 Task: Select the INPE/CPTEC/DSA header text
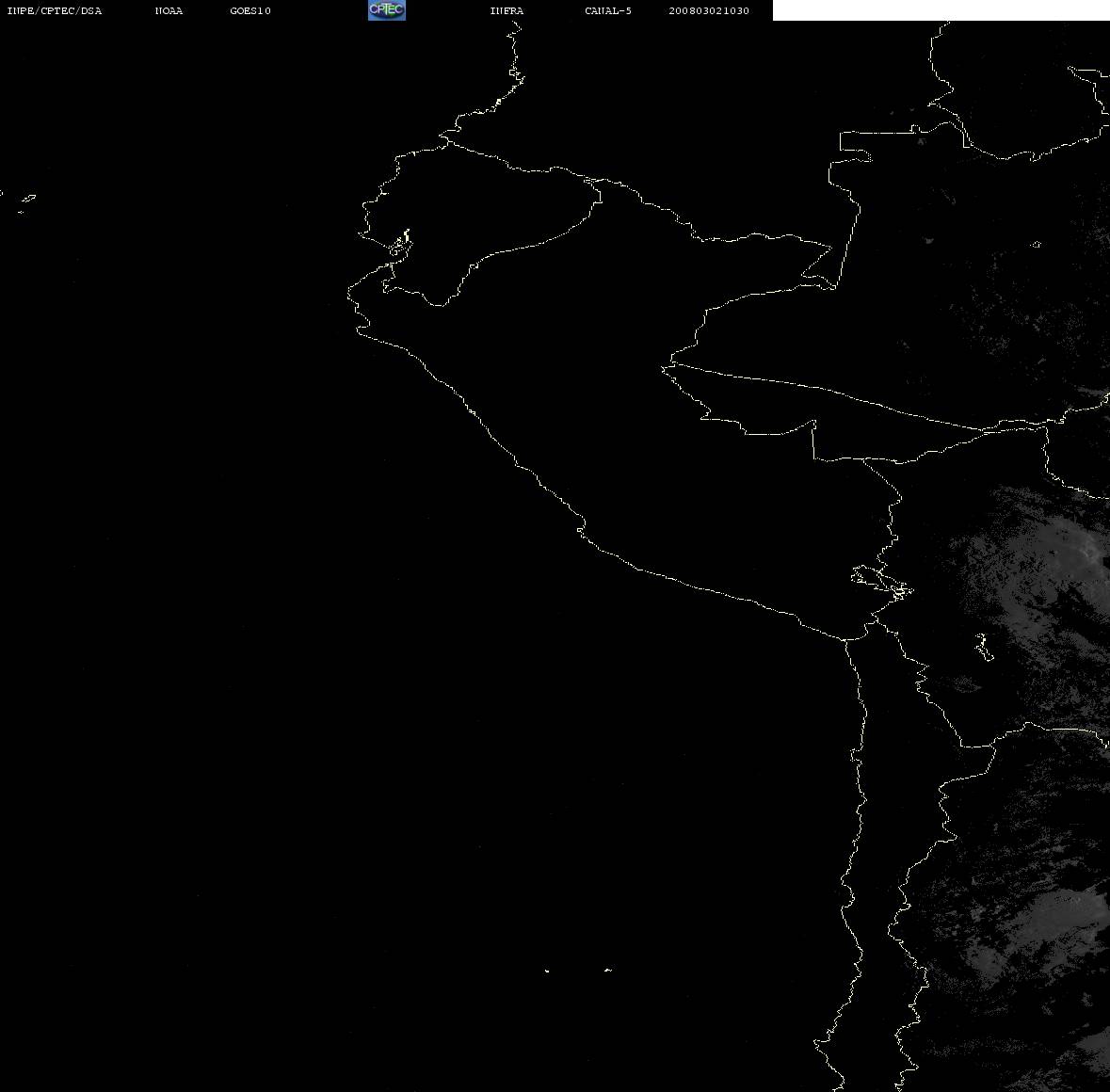(55, 10)
